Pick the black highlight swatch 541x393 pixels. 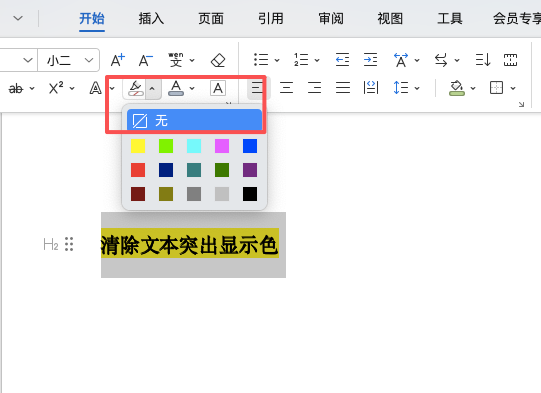point(250,194)
